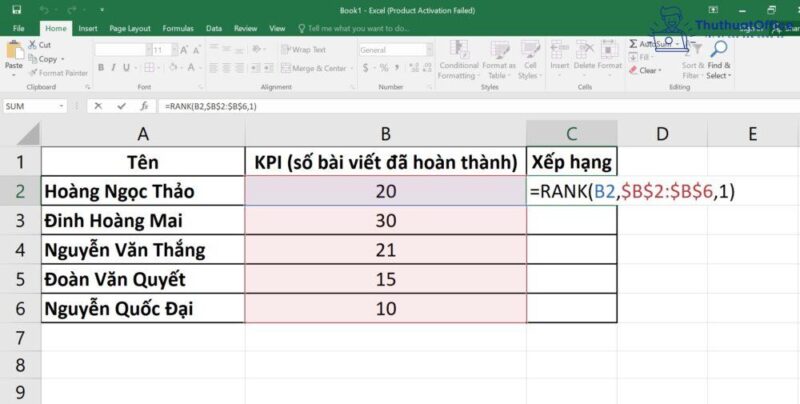
Task: Cancel the formula entry with the X
Action: pos(98,106)
